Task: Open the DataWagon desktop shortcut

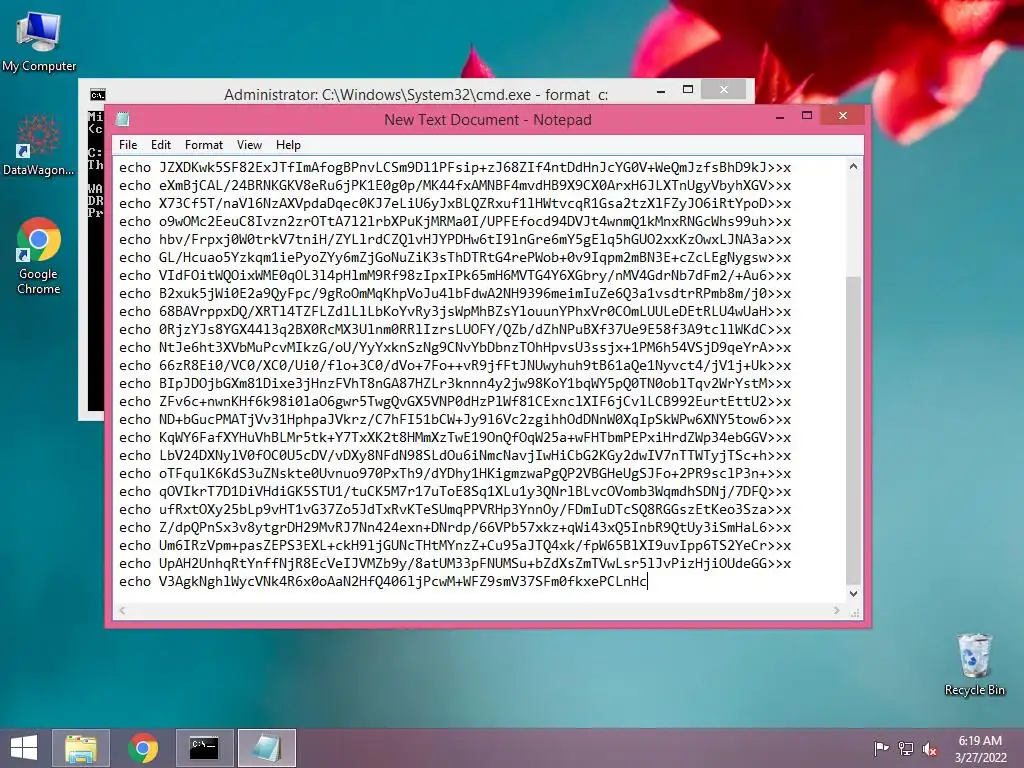Action: pos(39,145)
